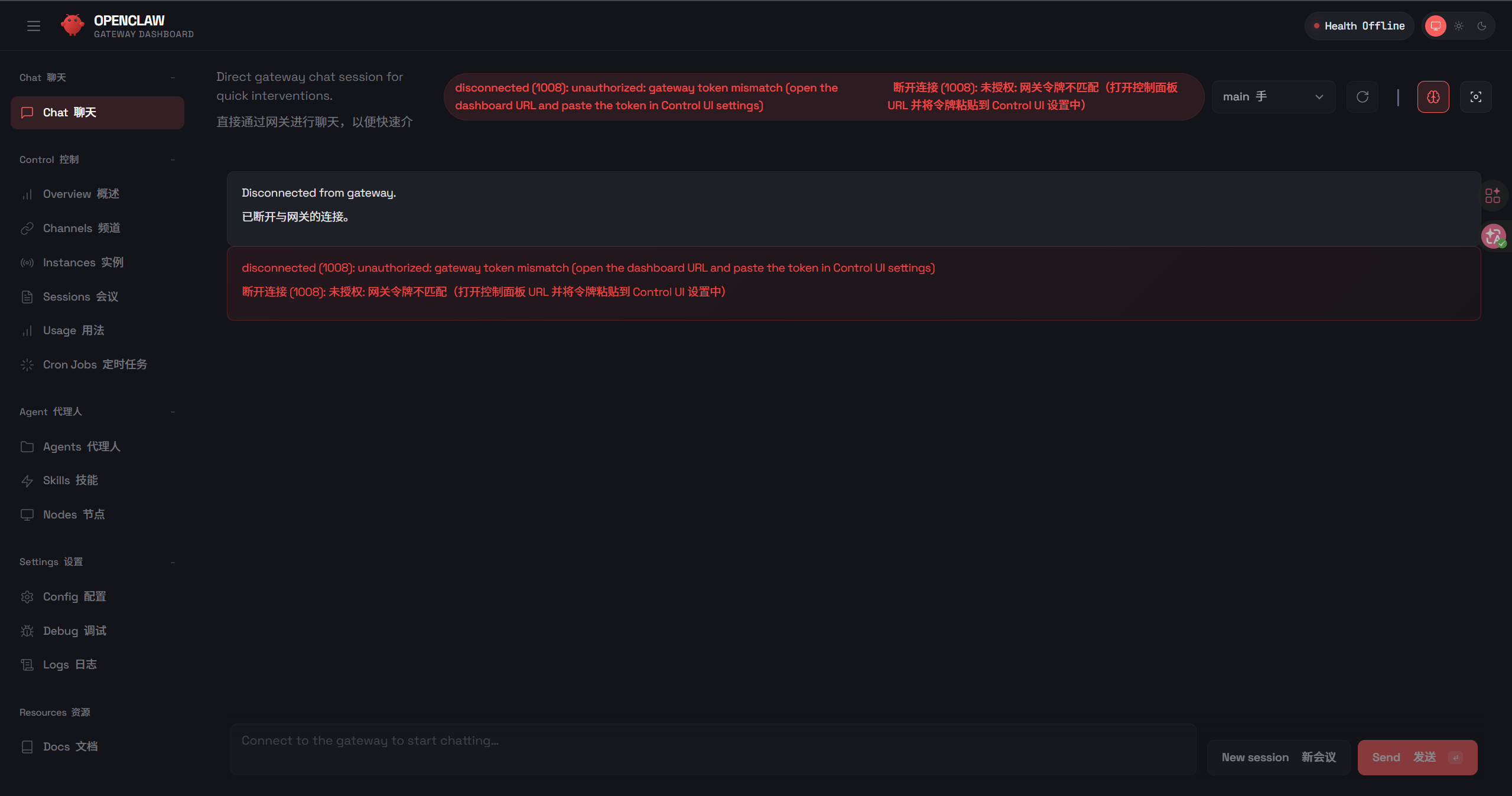1512x796 pixels.
Task: Open the hamburger sidebar menu
Action: 34,26
